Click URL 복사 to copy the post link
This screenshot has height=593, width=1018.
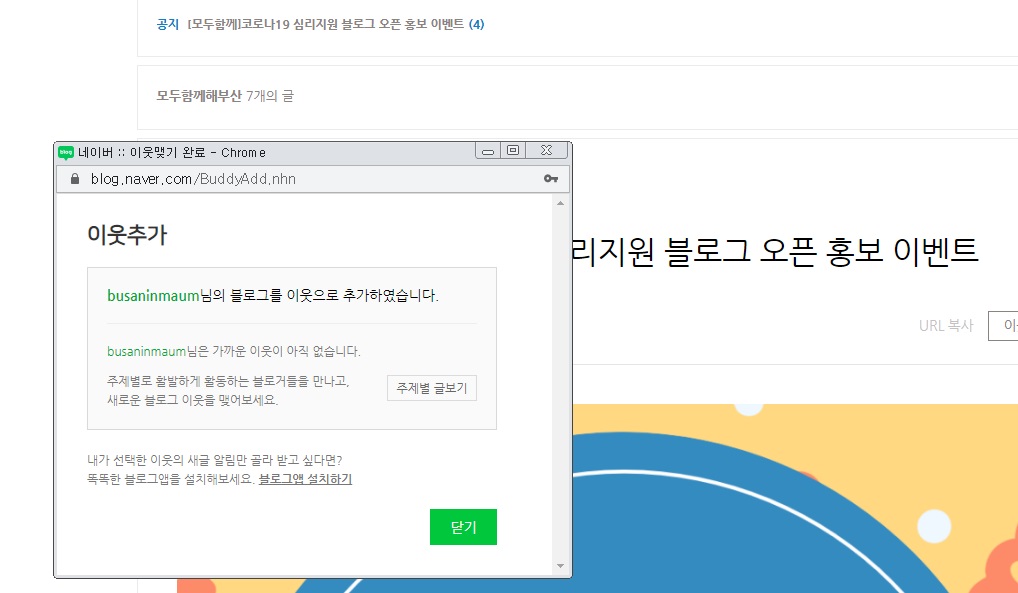pos(945,326)
